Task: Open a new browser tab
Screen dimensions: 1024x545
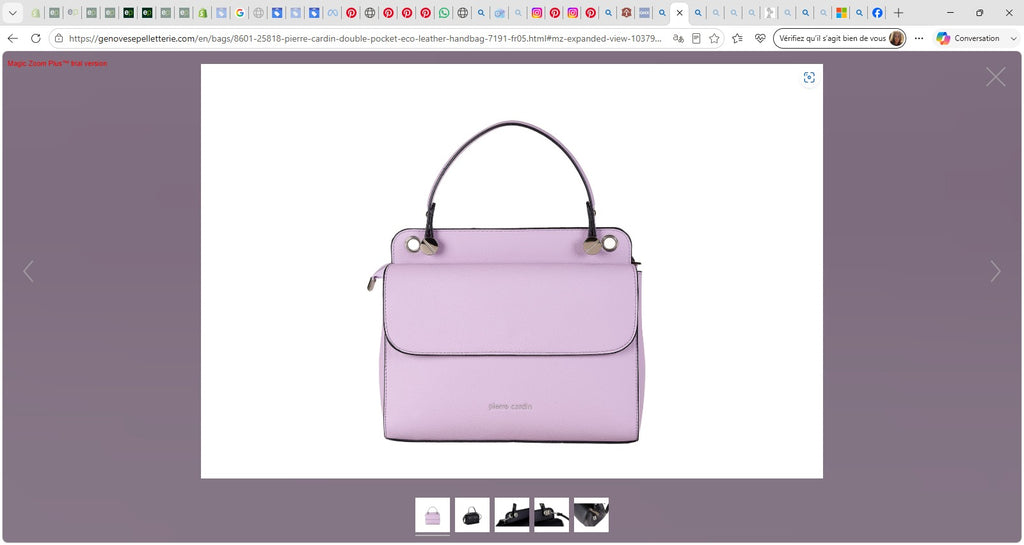Action: pos(899,12)
